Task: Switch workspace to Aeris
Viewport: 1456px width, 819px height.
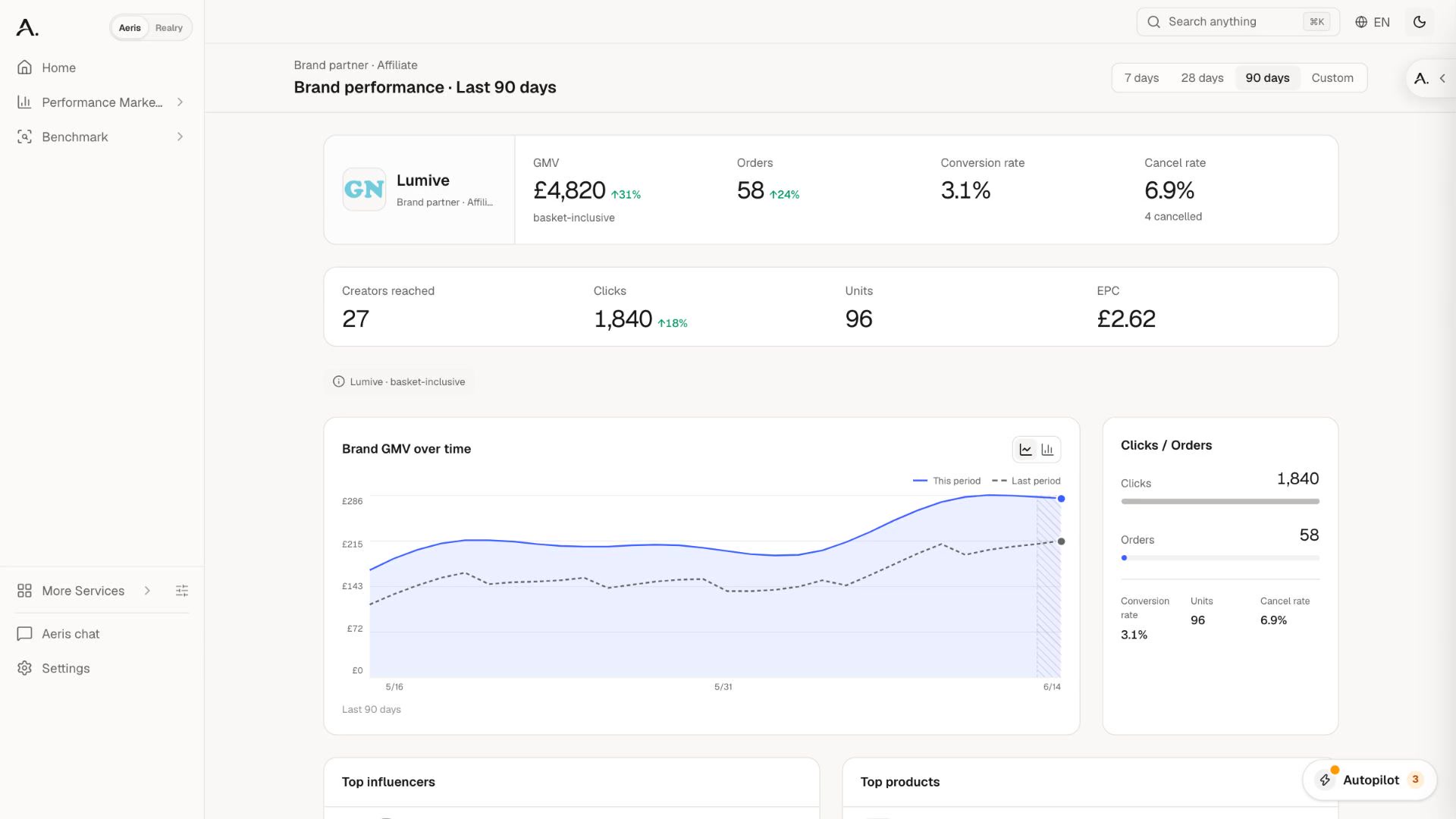Action: coord(130,28)
